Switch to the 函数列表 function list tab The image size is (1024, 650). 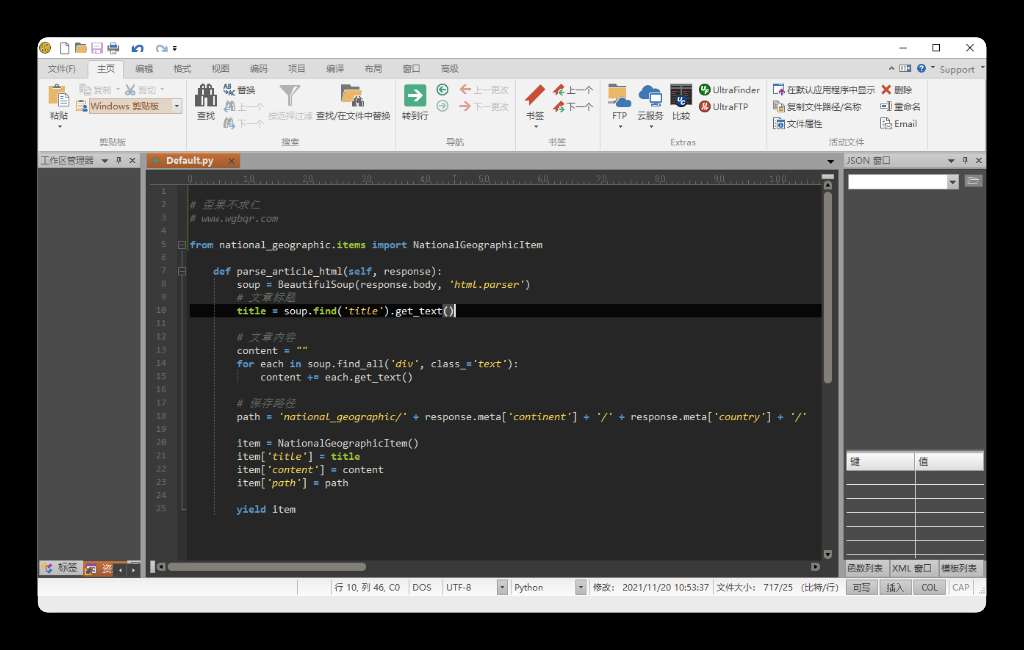coord(865,568)
